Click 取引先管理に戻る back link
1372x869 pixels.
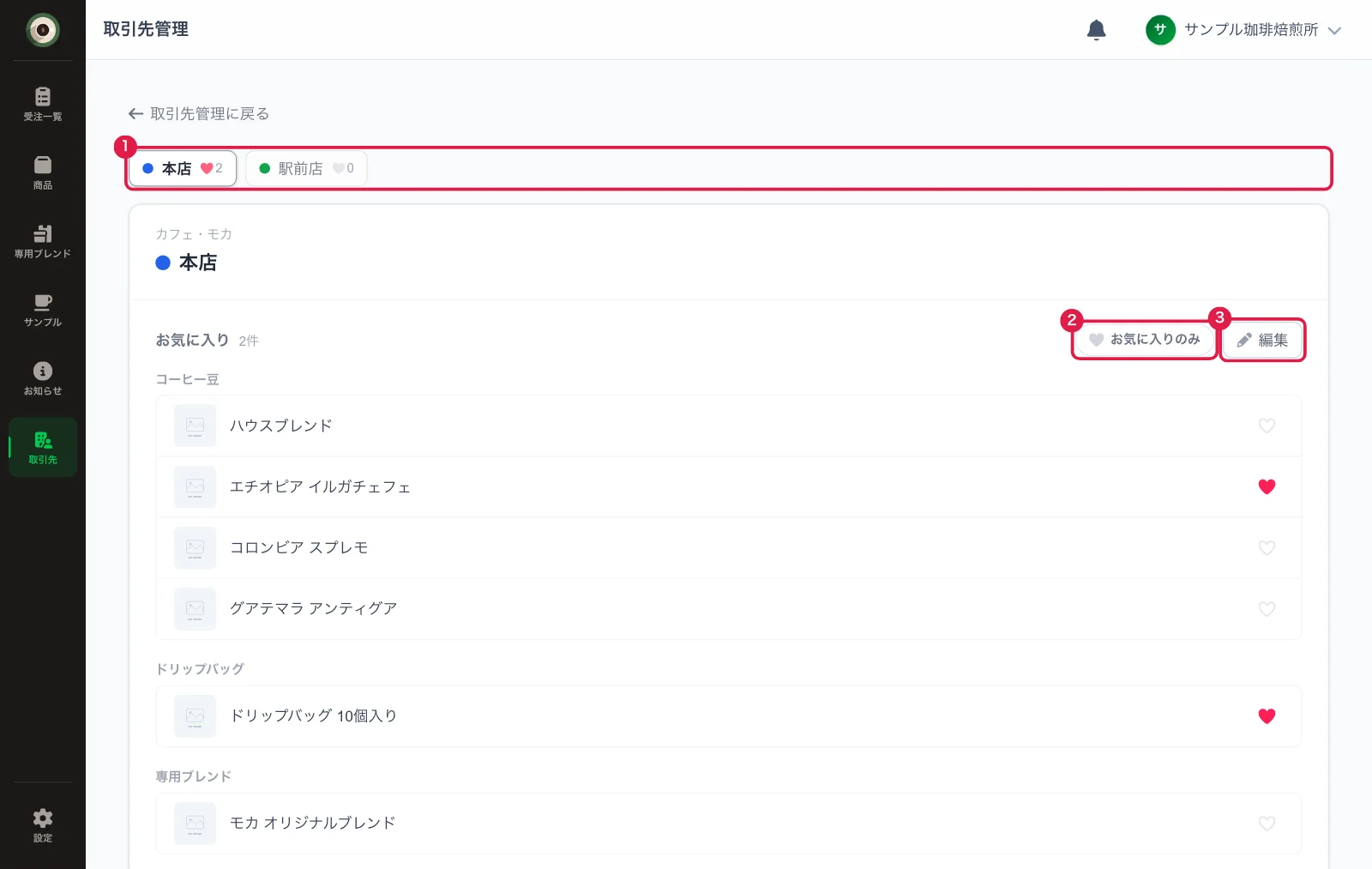pos(199,114)
